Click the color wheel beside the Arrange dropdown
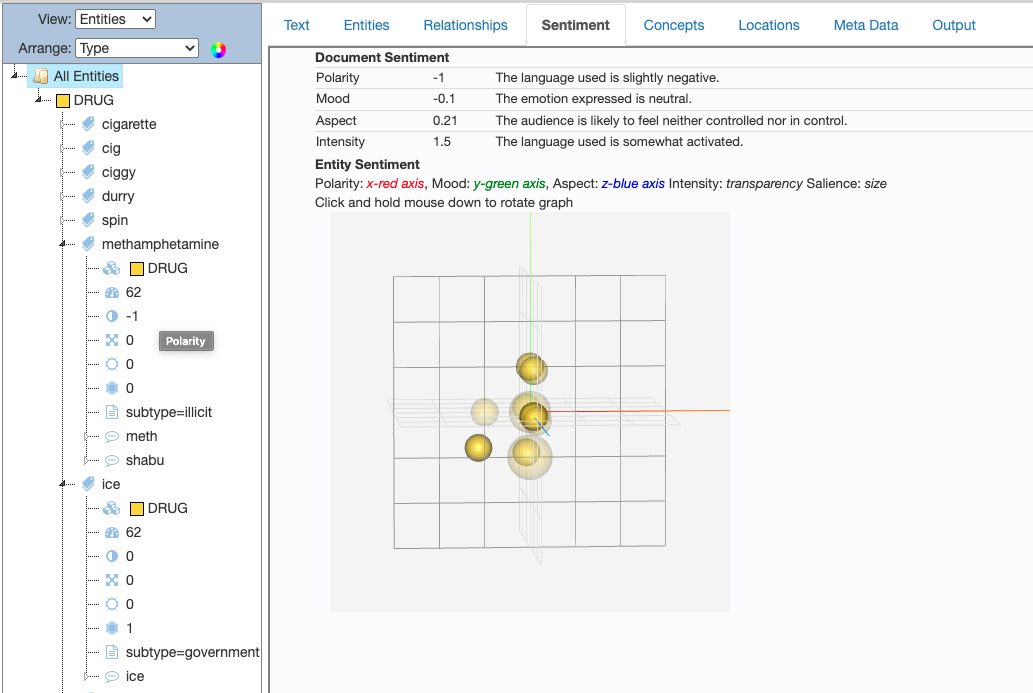1033x693 pixels. pos(218,50)
